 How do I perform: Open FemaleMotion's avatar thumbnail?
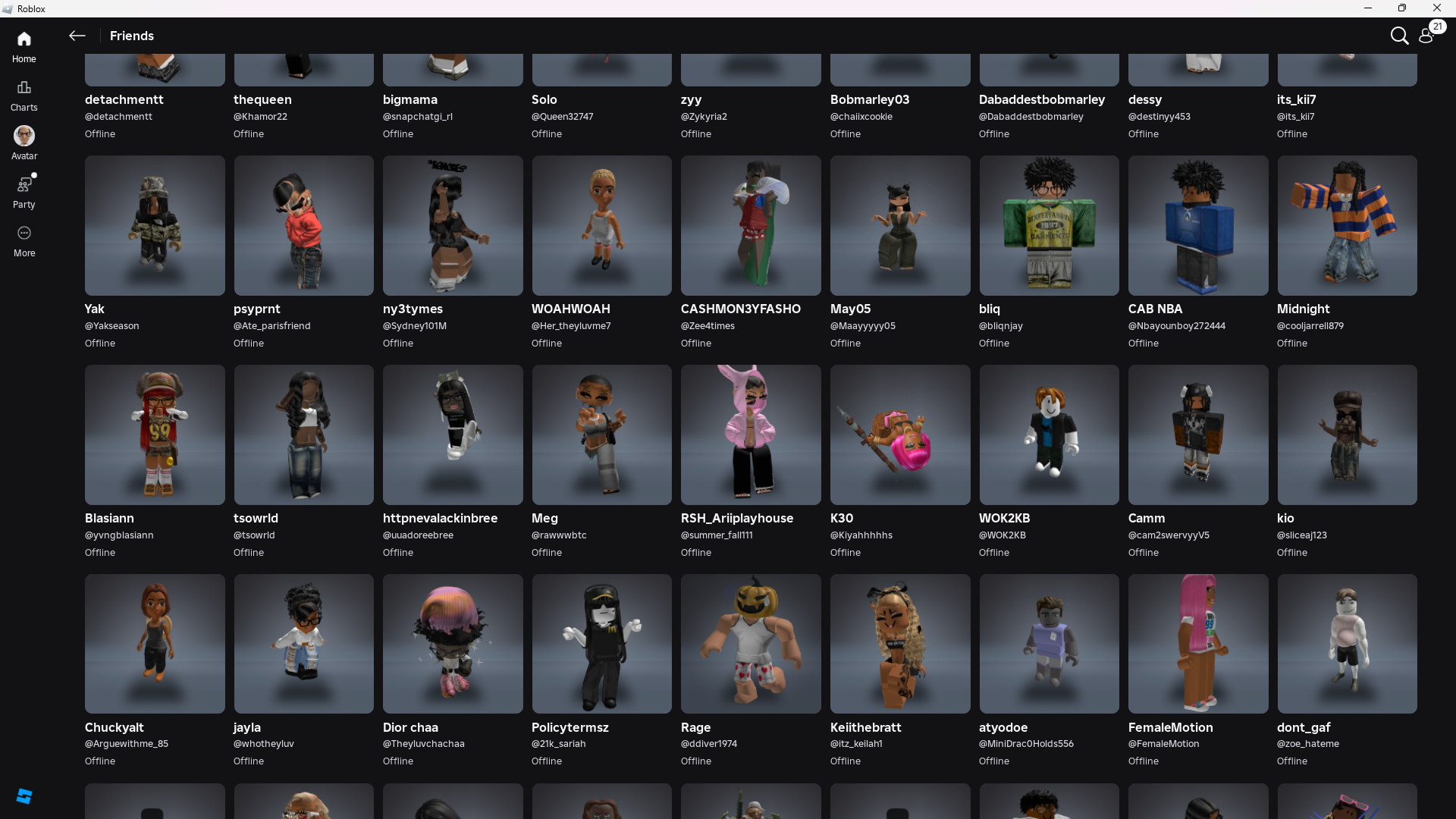[x=1197, y=643]
